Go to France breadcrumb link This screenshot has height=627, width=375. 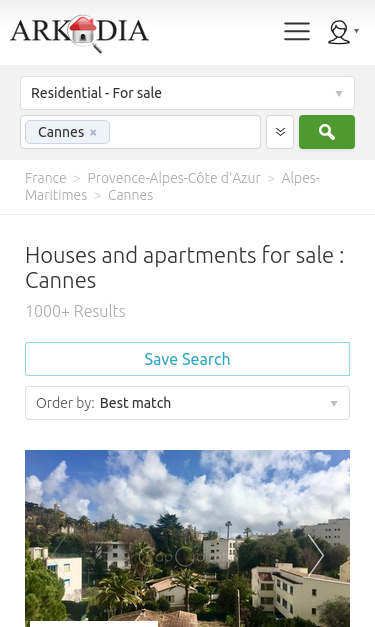coord(46,178)
